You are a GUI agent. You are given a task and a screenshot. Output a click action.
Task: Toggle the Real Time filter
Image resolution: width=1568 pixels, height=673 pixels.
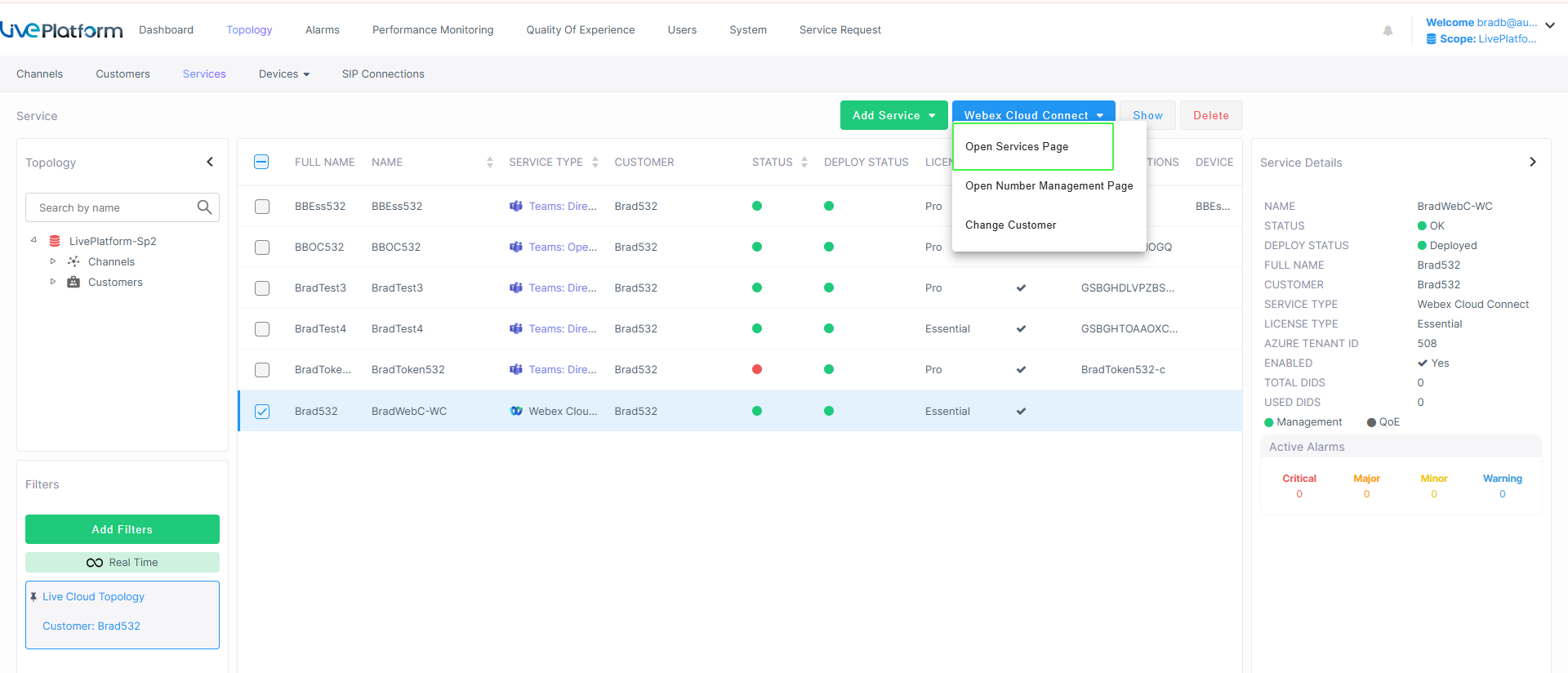(122, 563)
